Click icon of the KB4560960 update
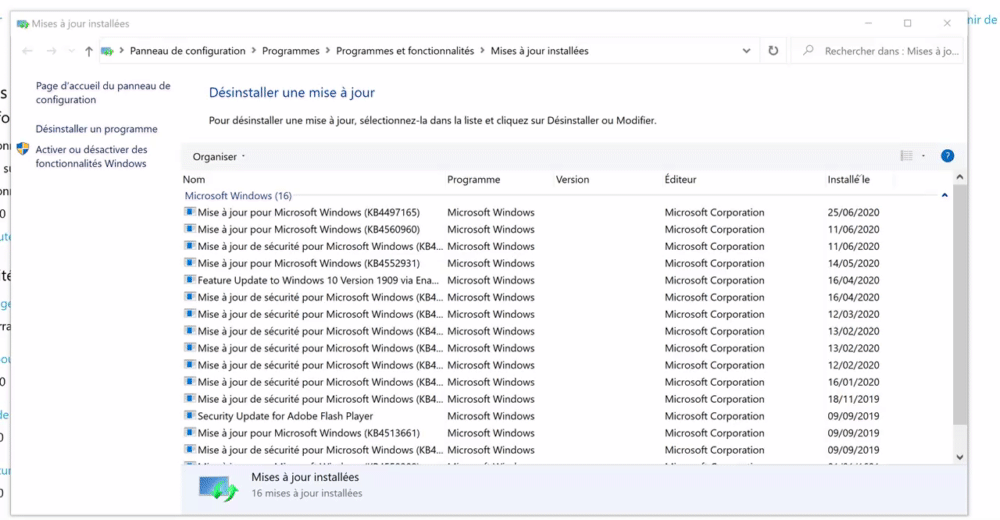Viewport: 1000px width, 520px height. pyautogui.click(x=189, y=228)
